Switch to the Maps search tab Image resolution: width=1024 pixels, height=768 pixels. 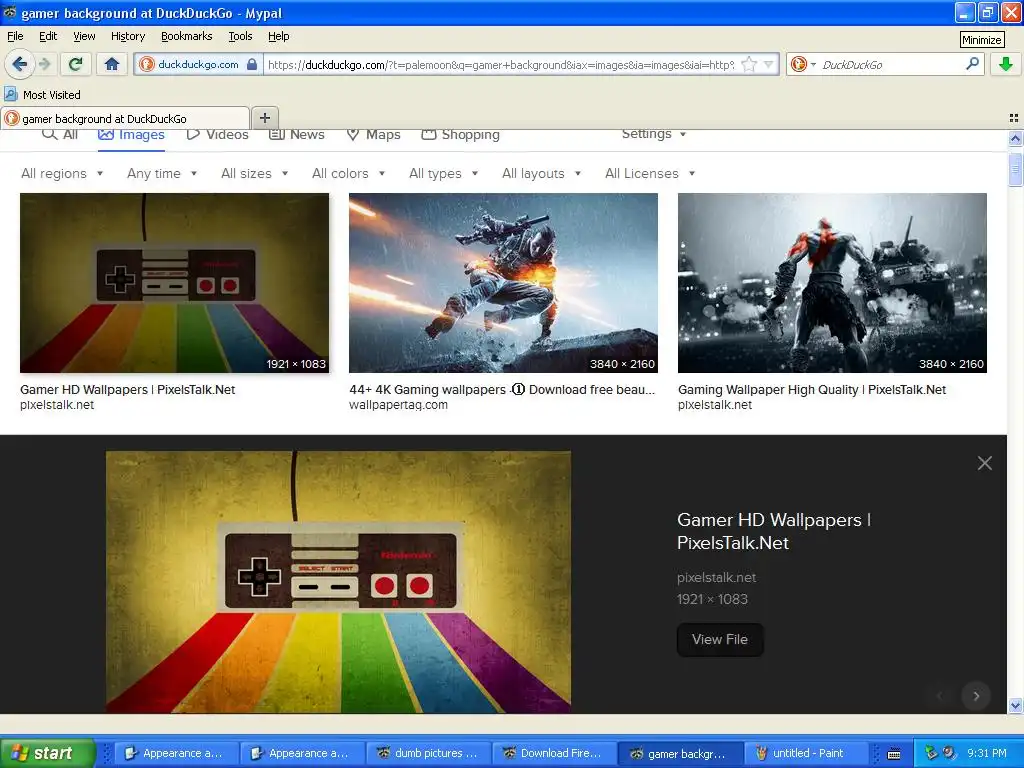(373, 135)
